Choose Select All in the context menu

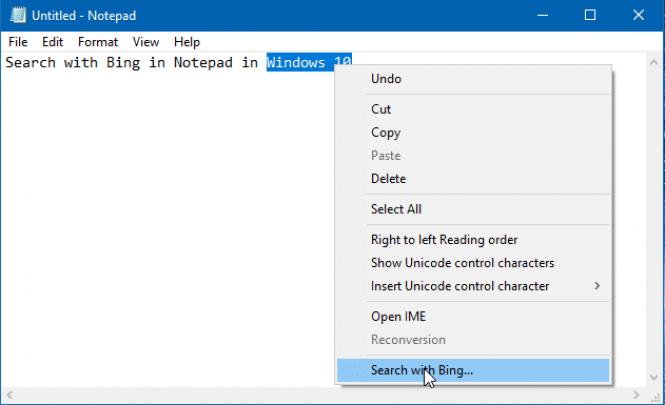[x=473, y=209]
